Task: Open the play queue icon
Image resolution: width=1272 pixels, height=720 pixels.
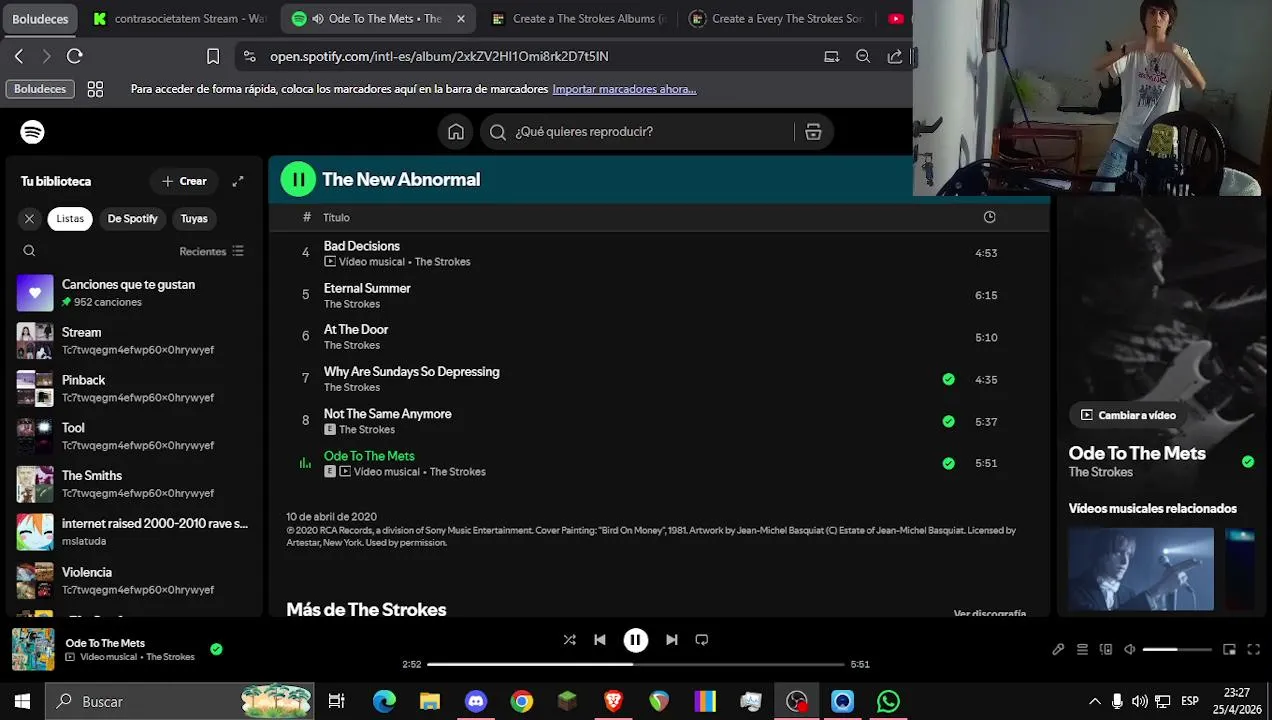Action: (1082, 649)
